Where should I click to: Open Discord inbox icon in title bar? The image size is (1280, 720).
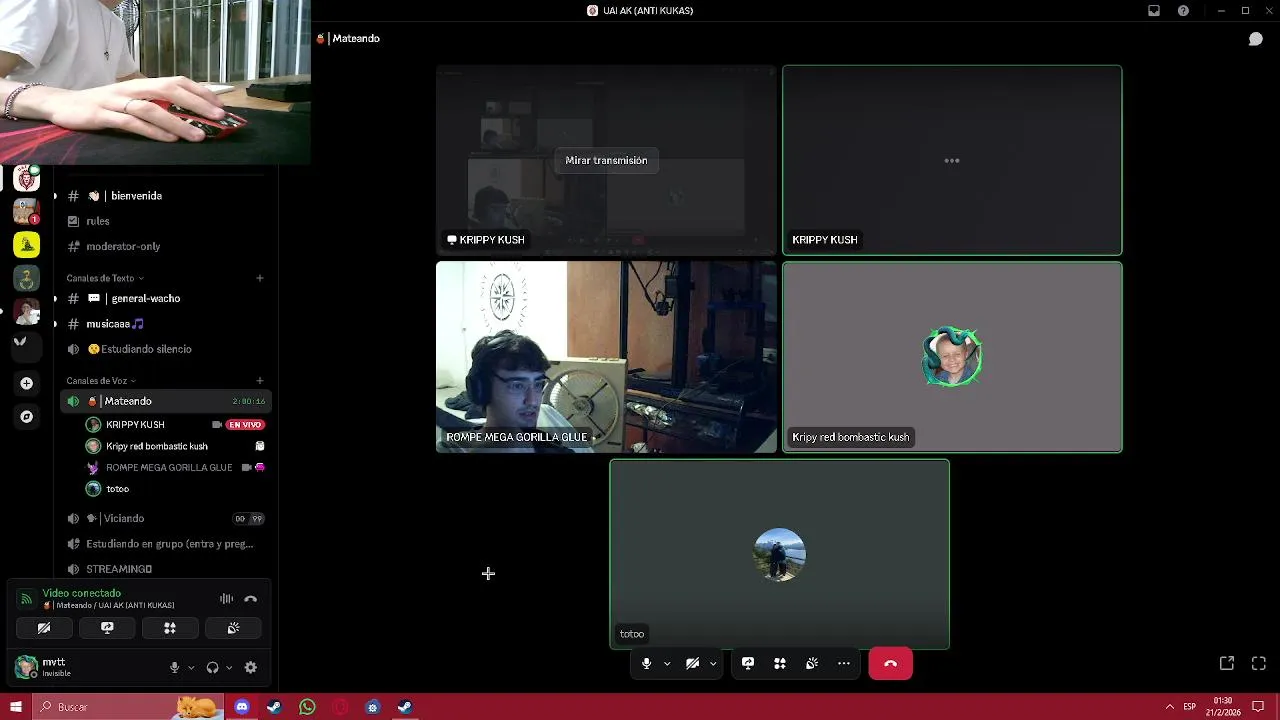pyautogui.click(x=1154, y=11)
